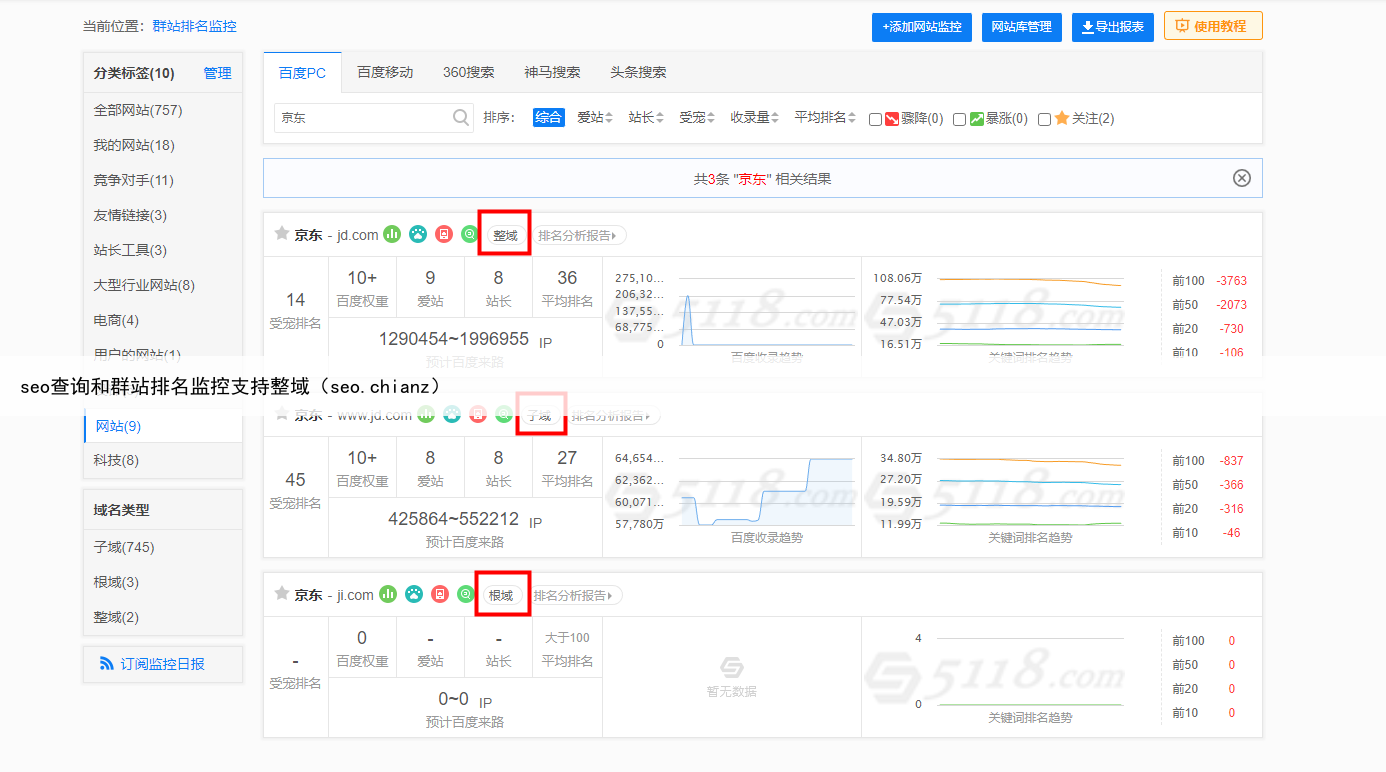The width and height of the screenshot is (1386, 772).
Task: Enable the 骤降 filter checkbox
Action: pos(876,119)
